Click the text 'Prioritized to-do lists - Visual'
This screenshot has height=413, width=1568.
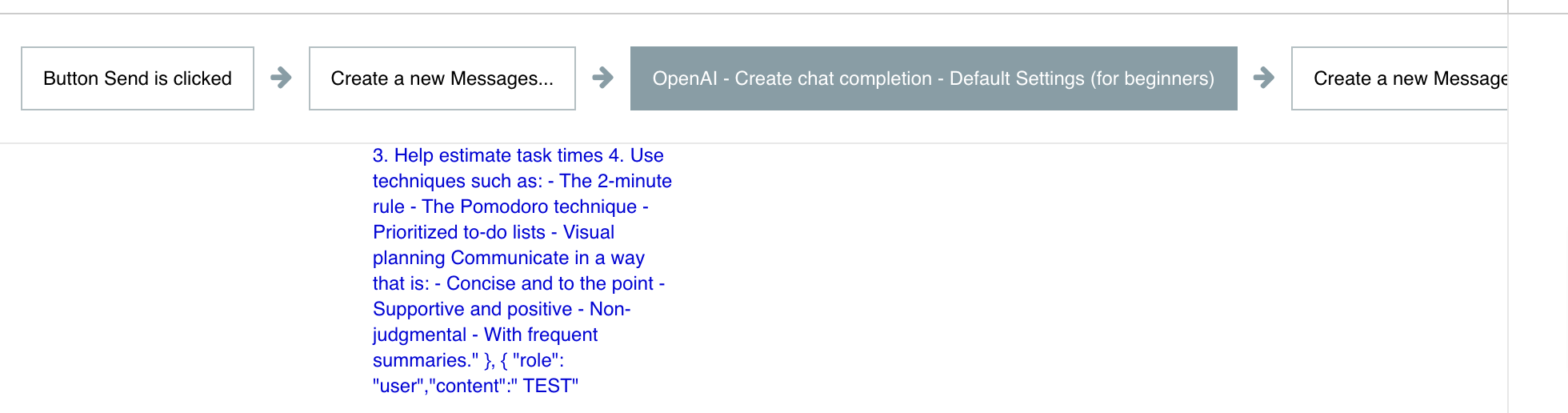(x=494, y=232)
